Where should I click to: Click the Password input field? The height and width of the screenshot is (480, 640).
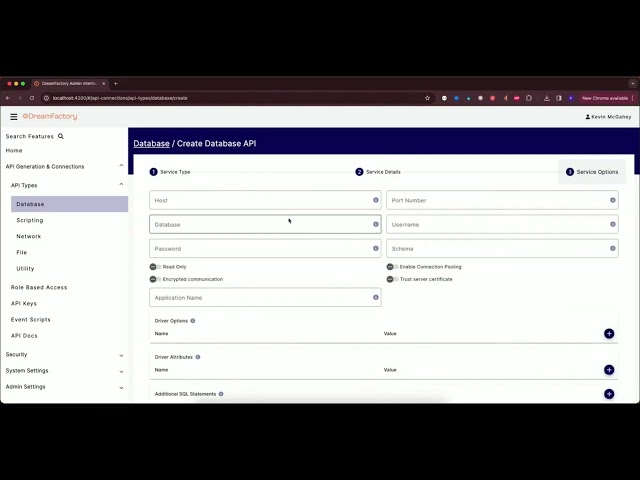tap(265, 248)
